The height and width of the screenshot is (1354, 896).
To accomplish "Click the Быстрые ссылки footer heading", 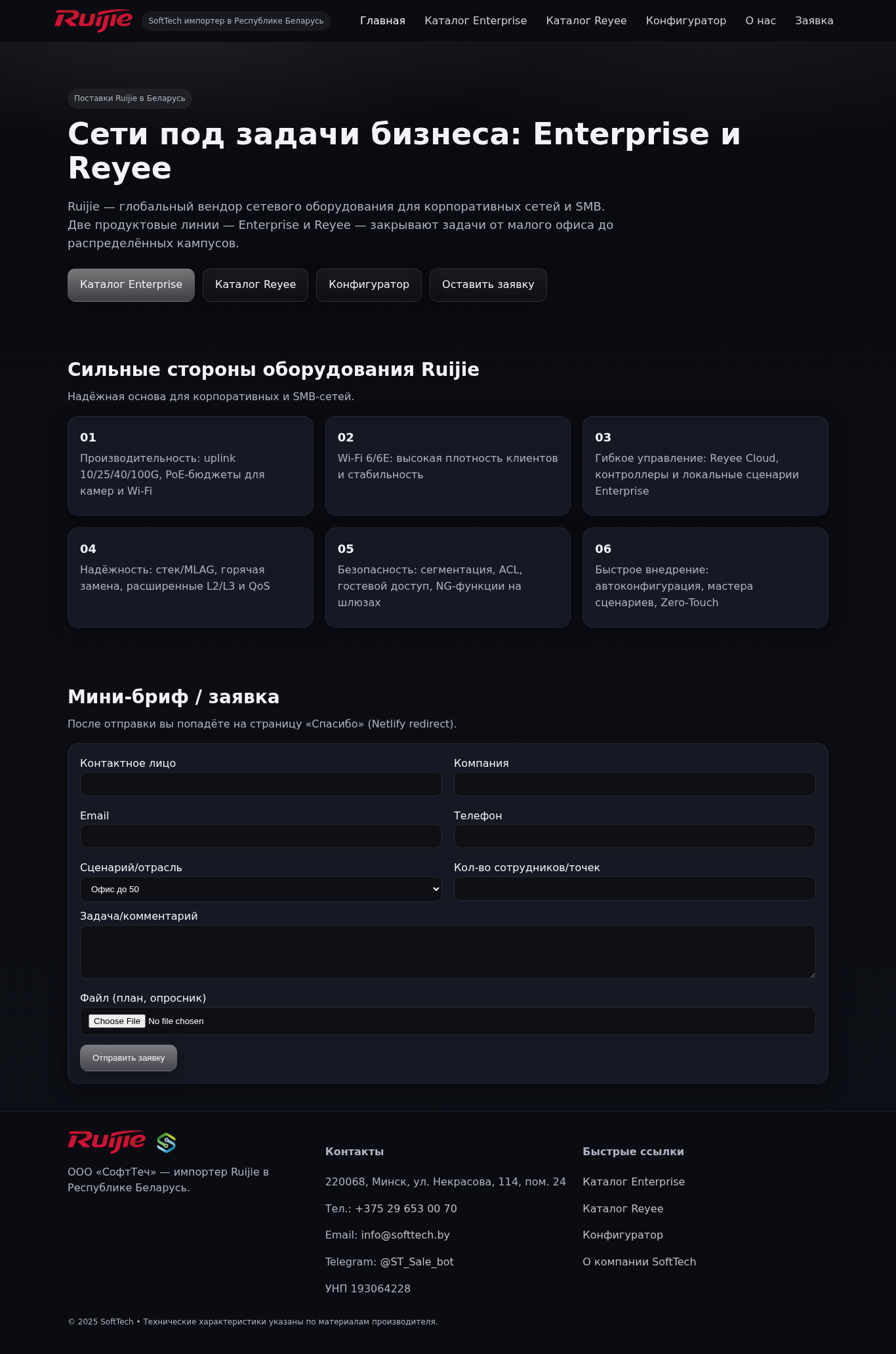I will (634, 1151).
